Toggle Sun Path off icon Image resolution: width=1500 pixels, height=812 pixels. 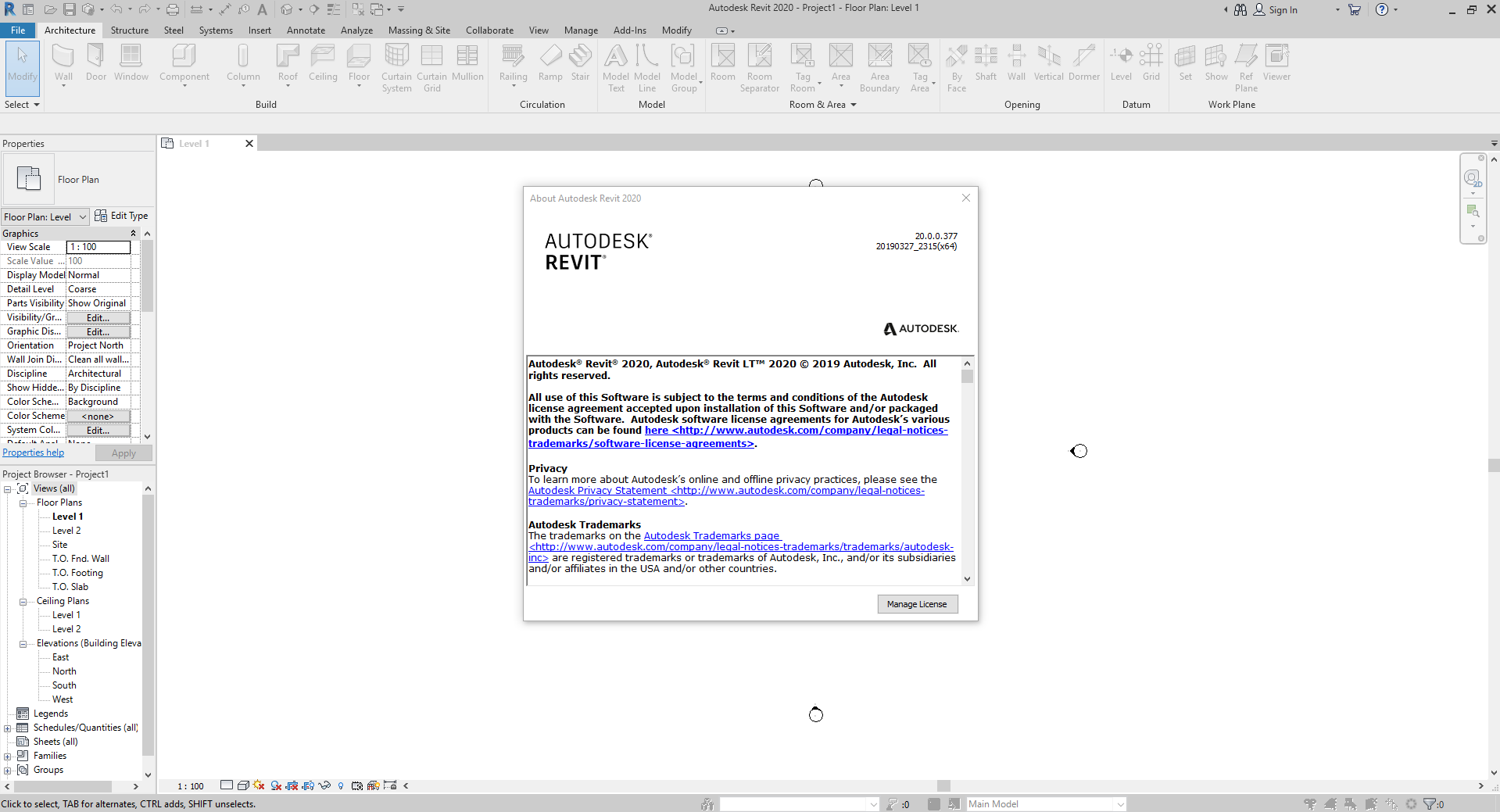259,785
